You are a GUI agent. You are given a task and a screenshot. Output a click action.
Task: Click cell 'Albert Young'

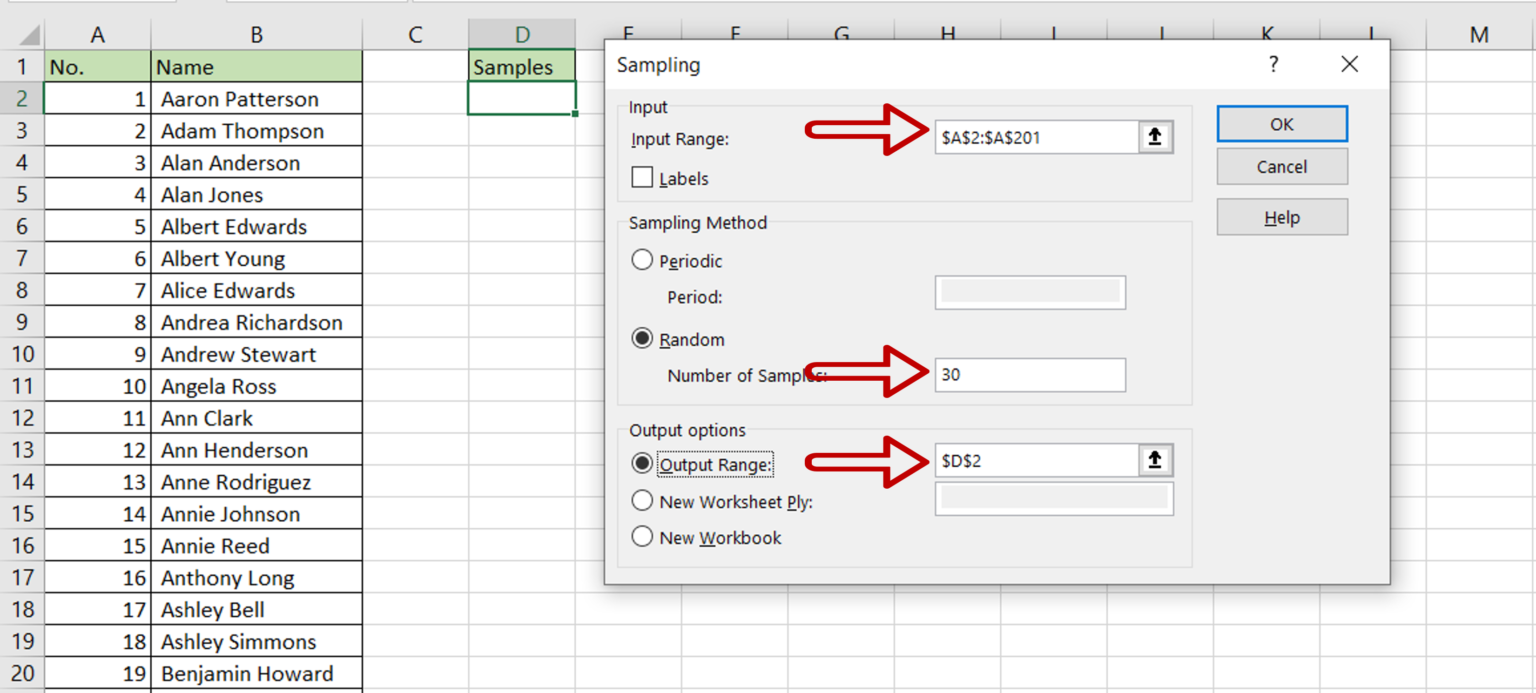point(257,259)
